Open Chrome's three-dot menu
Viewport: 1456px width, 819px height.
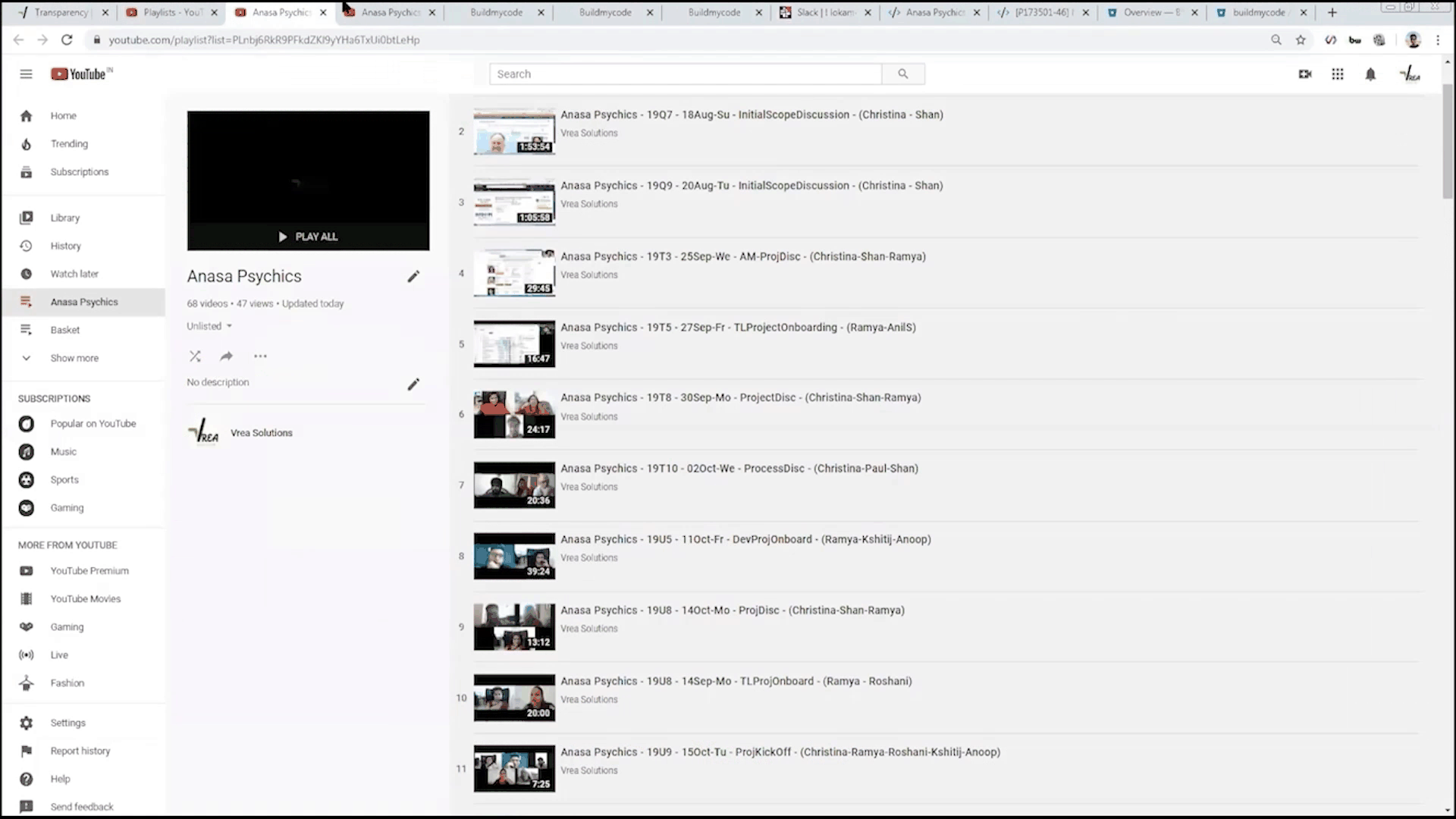1438,40
